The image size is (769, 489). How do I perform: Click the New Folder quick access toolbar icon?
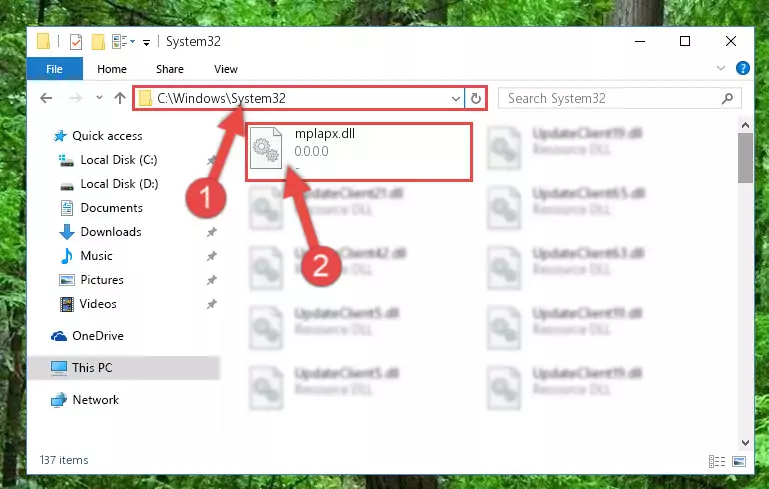[x=98, y=42]
